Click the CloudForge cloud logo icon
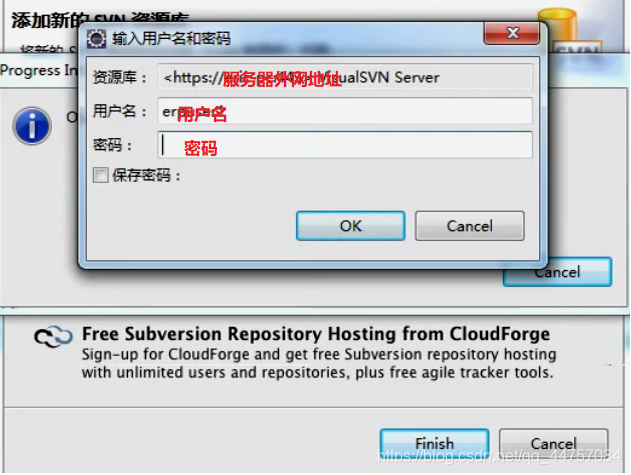This screenshot has height=475, width=631. (53, 337)
